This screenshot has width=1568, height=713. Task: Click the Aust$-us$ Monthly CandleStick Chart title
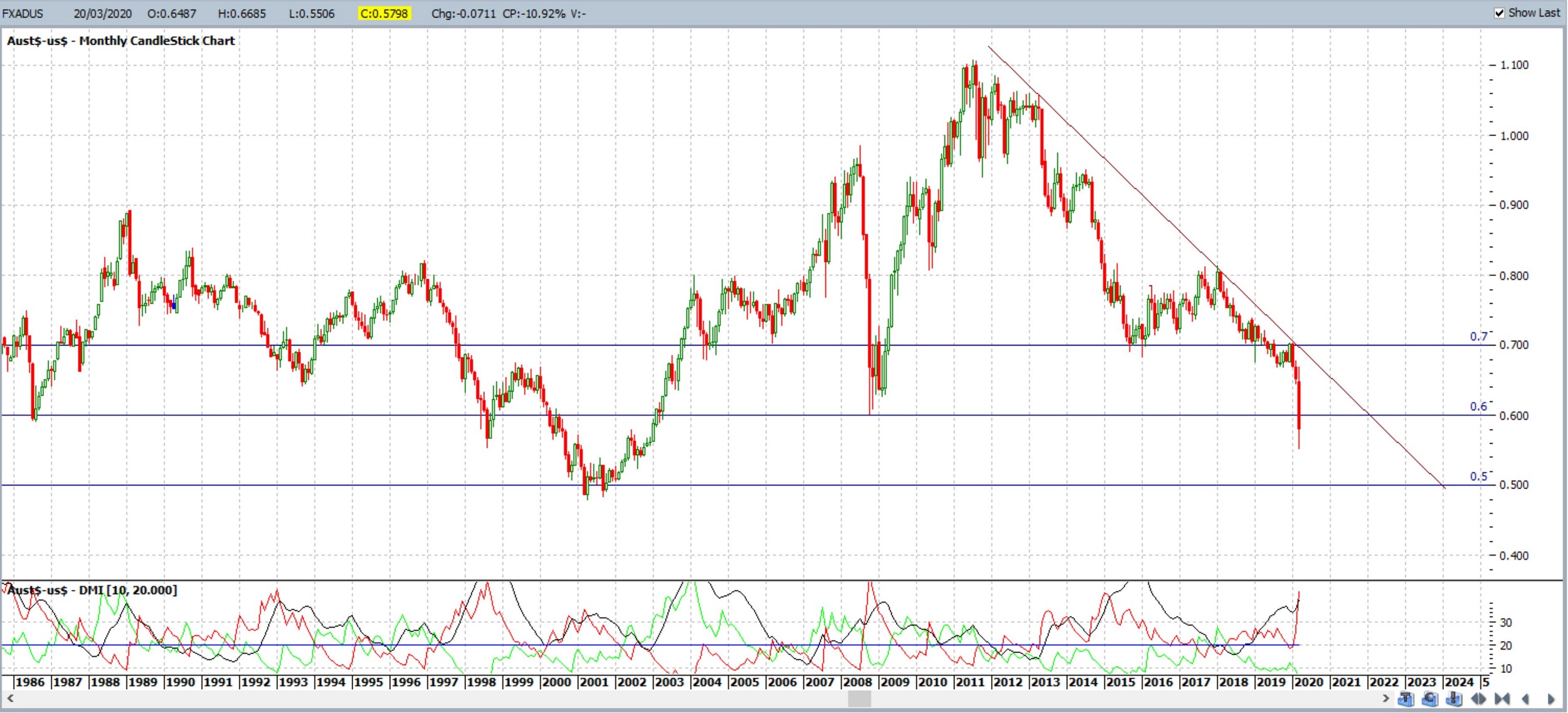[120, 41]
